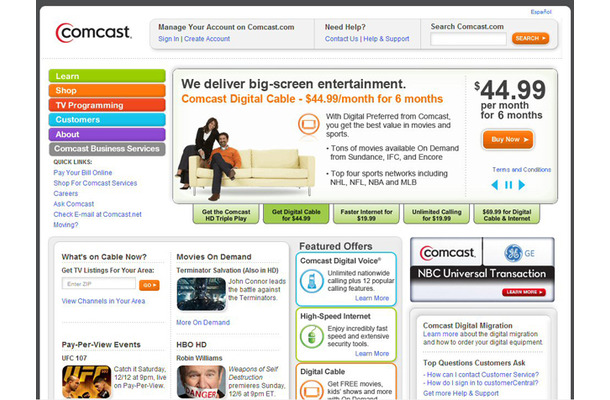Open the Contact Us link
The height and width of the screenshot is (400, 610).
pos(341,39)
